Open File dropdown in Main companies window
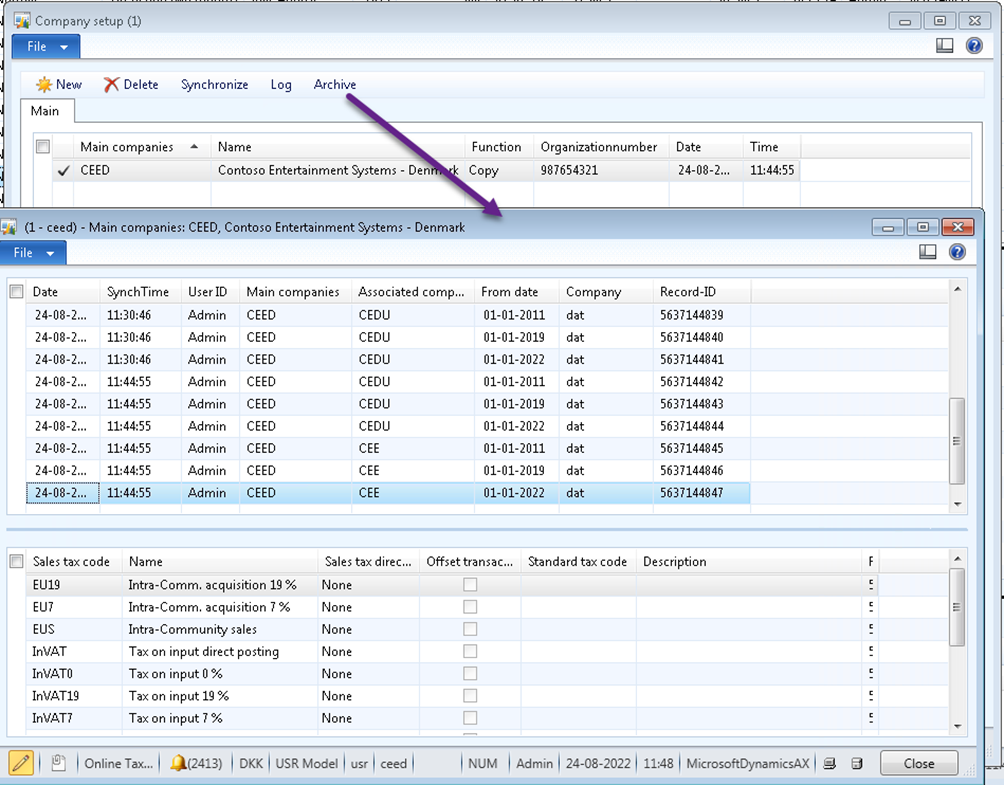The height and width of the screenshot is (785, 1004). [33, 252]
